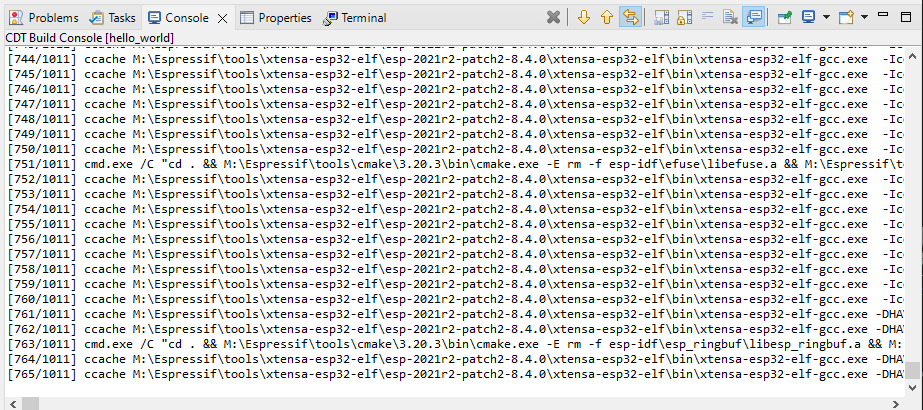Click the [752/1011] ccache line
The image size is (923, 410).
[x=456, y=179]
